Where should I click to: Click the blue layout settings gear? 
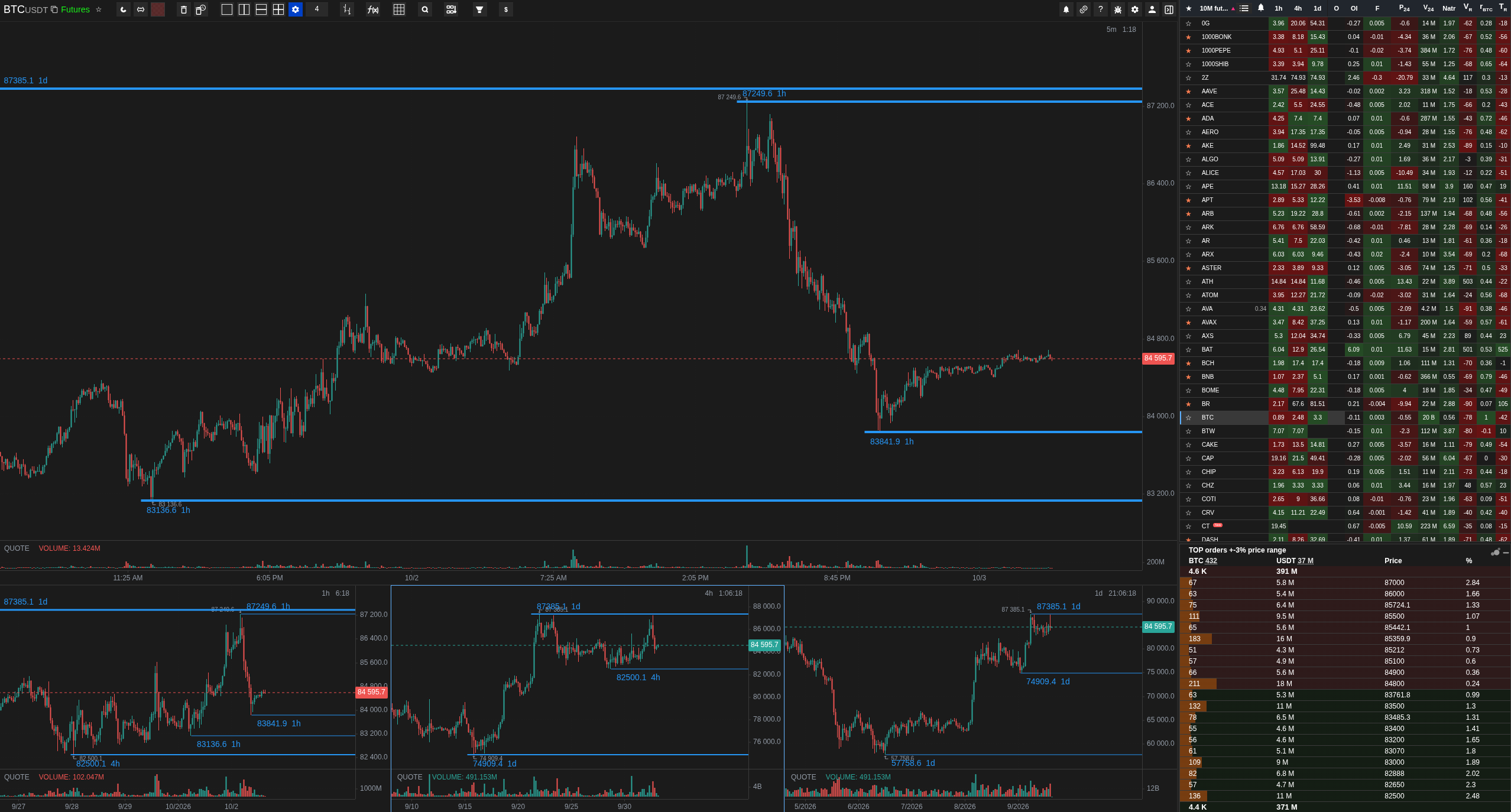click(x=296, y=9)
